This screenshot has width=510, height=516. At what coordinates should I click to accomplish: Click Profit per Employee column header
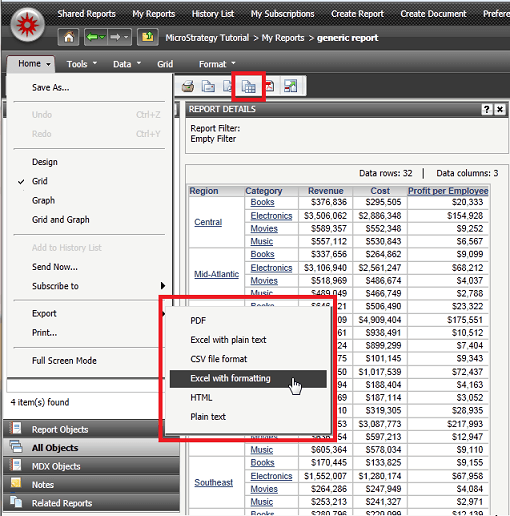pyautogui.click(x=448, y=191)
